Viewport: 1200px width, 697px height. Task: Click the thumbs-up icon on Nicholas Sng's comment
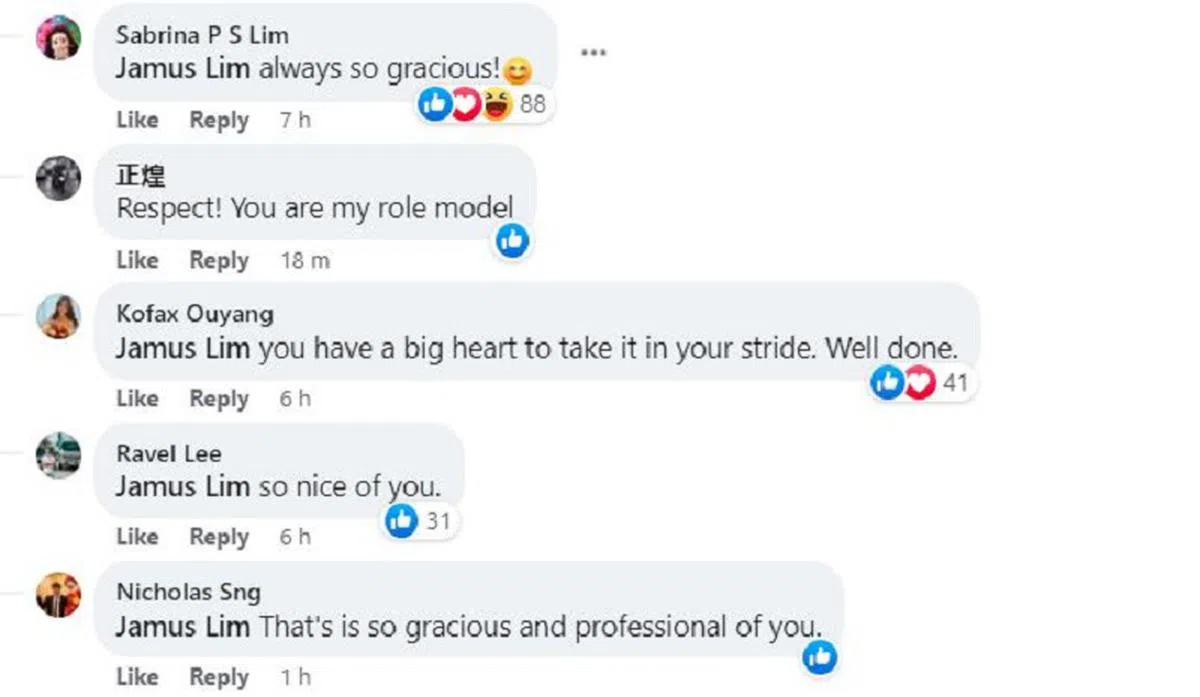point(820,656)
